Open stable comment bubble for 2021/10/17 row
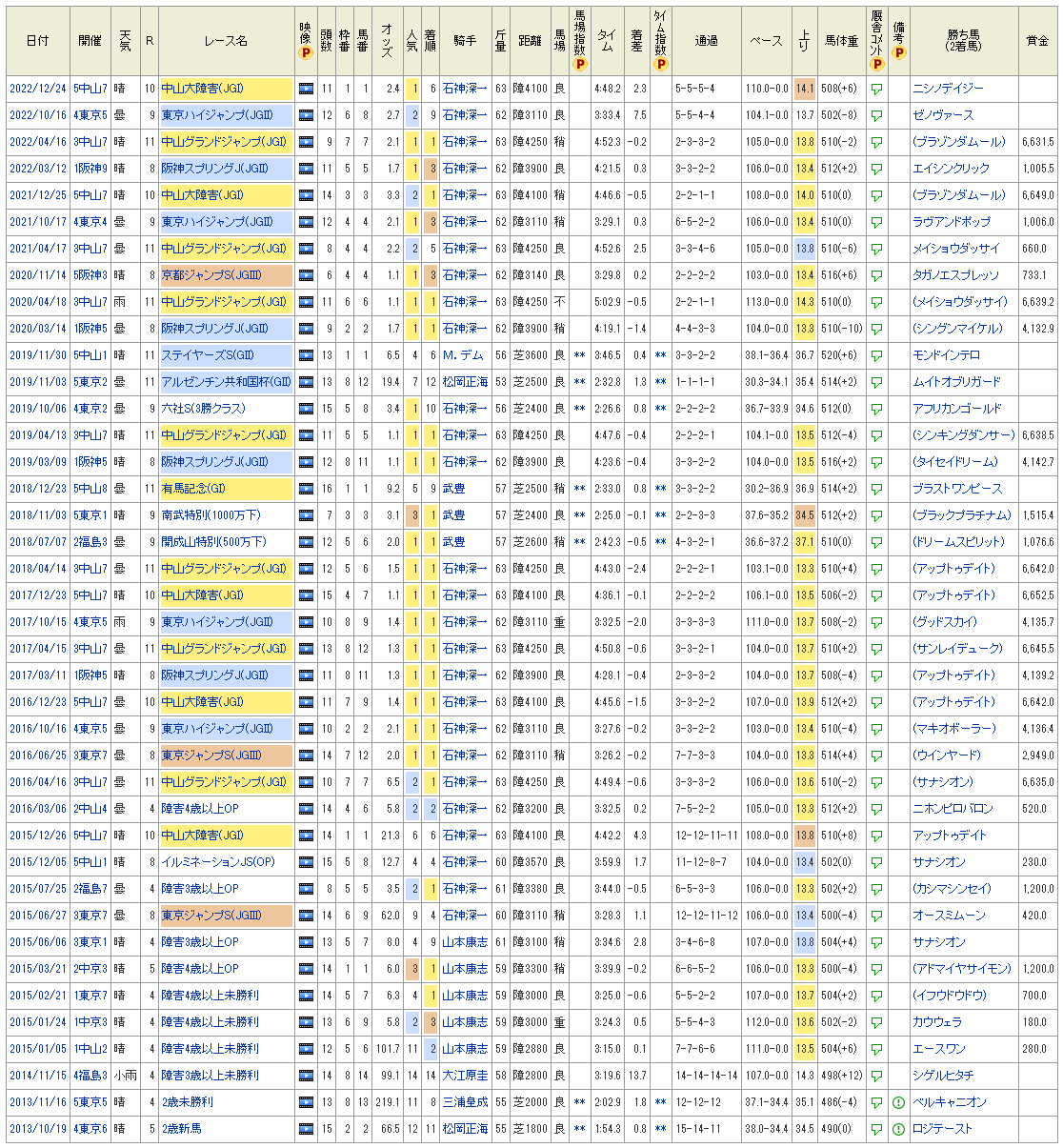 coord(876,222)
